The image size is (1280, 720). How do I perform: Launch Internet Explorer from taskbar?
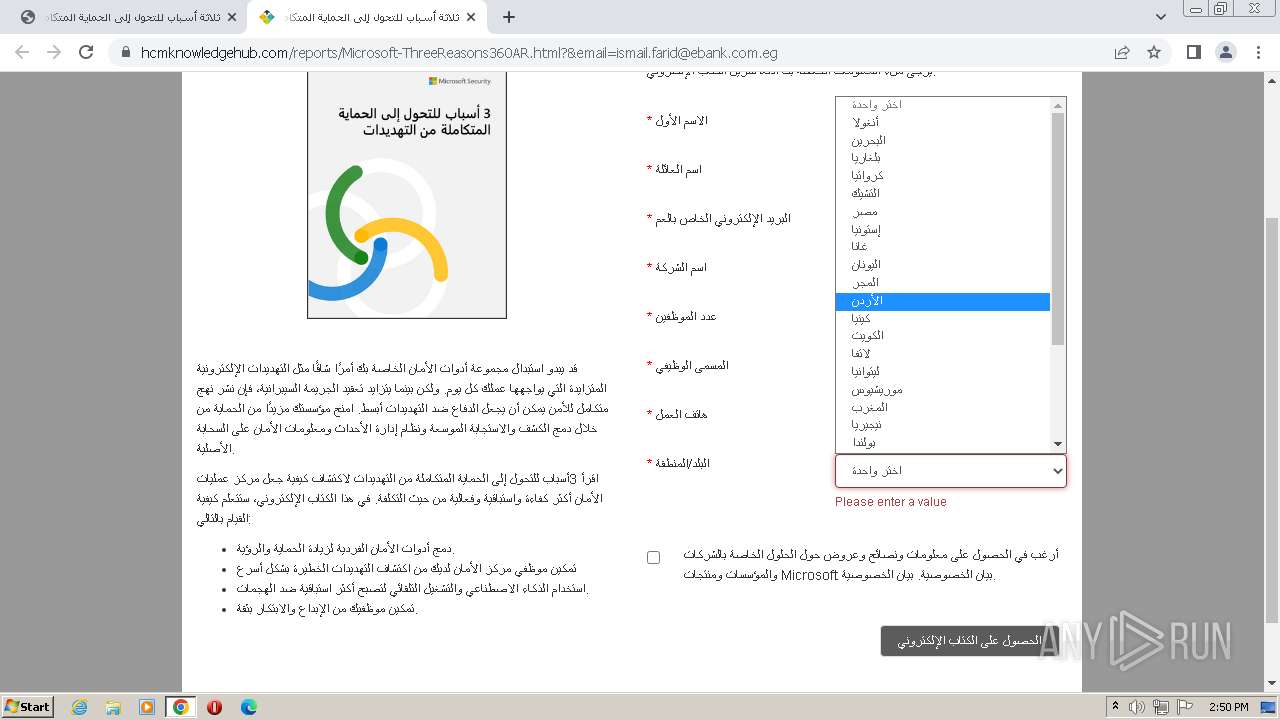tap(79, 707)
